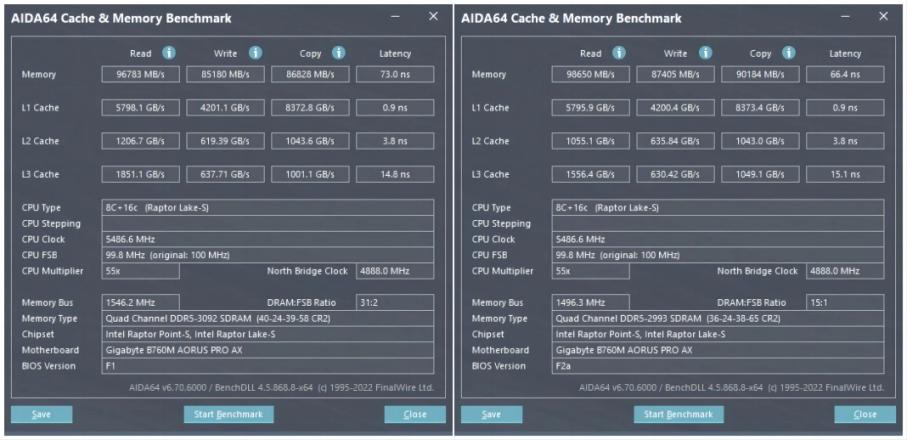Image resolution: width=908 pixels, height=440 pixels.
Task: Click the left window's 5486.6 MHz CPU Clock field
Action: click(270, 239)
